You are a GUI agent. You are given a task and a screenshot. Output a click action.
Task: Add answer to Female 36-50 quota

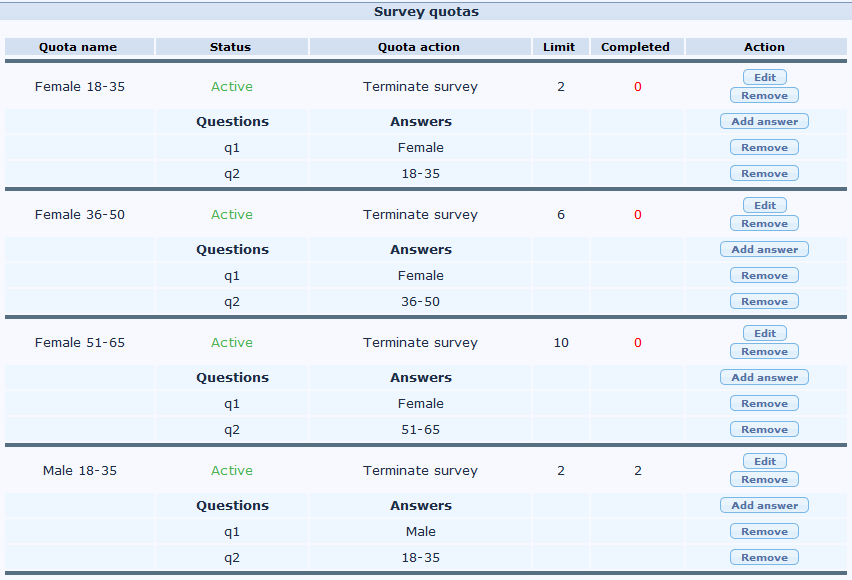[x=764, y=250]
